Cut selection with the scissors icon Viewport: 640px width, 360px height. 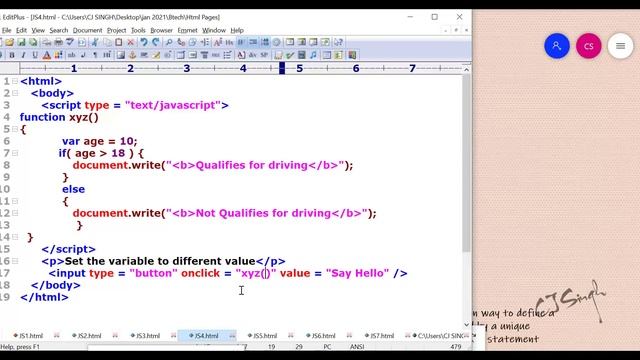(x=95, y=42)
